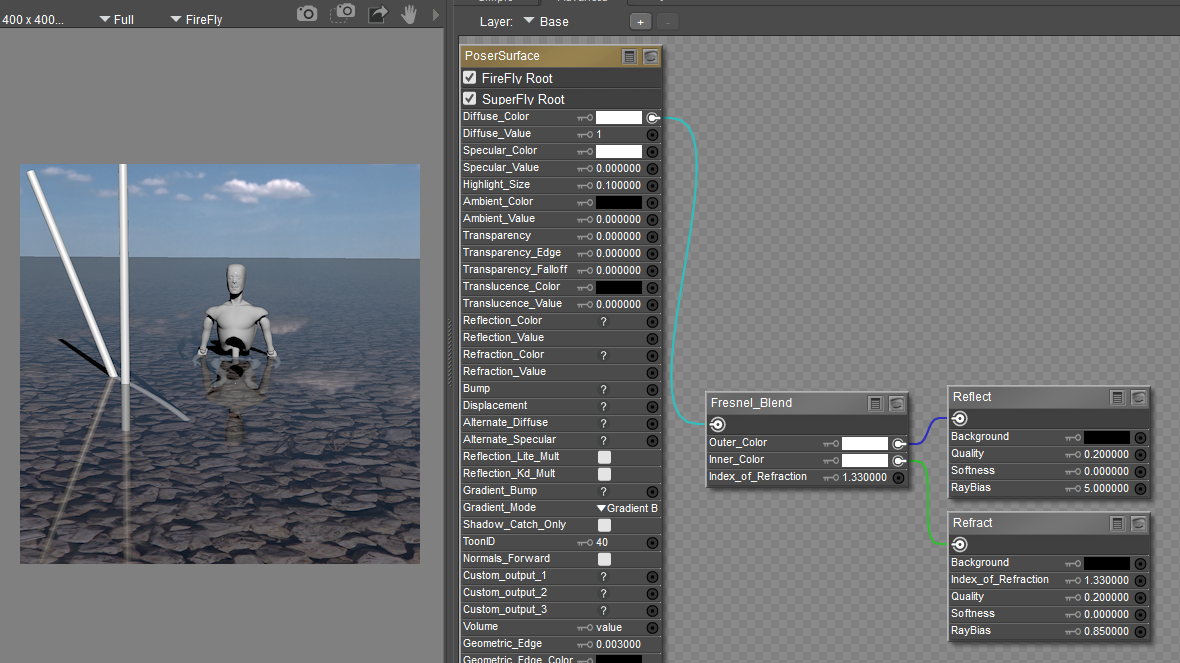1180x663 pixels.
Task: Click animation key icon for Diffuse_Value
Action: pos(585,134)
